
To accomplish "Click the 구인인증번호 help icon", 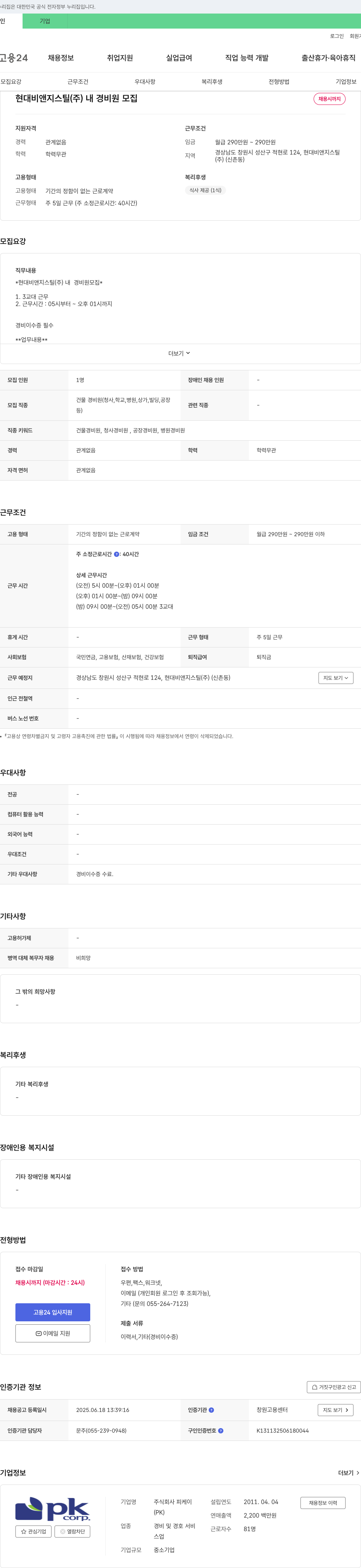I will (x=221, y=1431).
